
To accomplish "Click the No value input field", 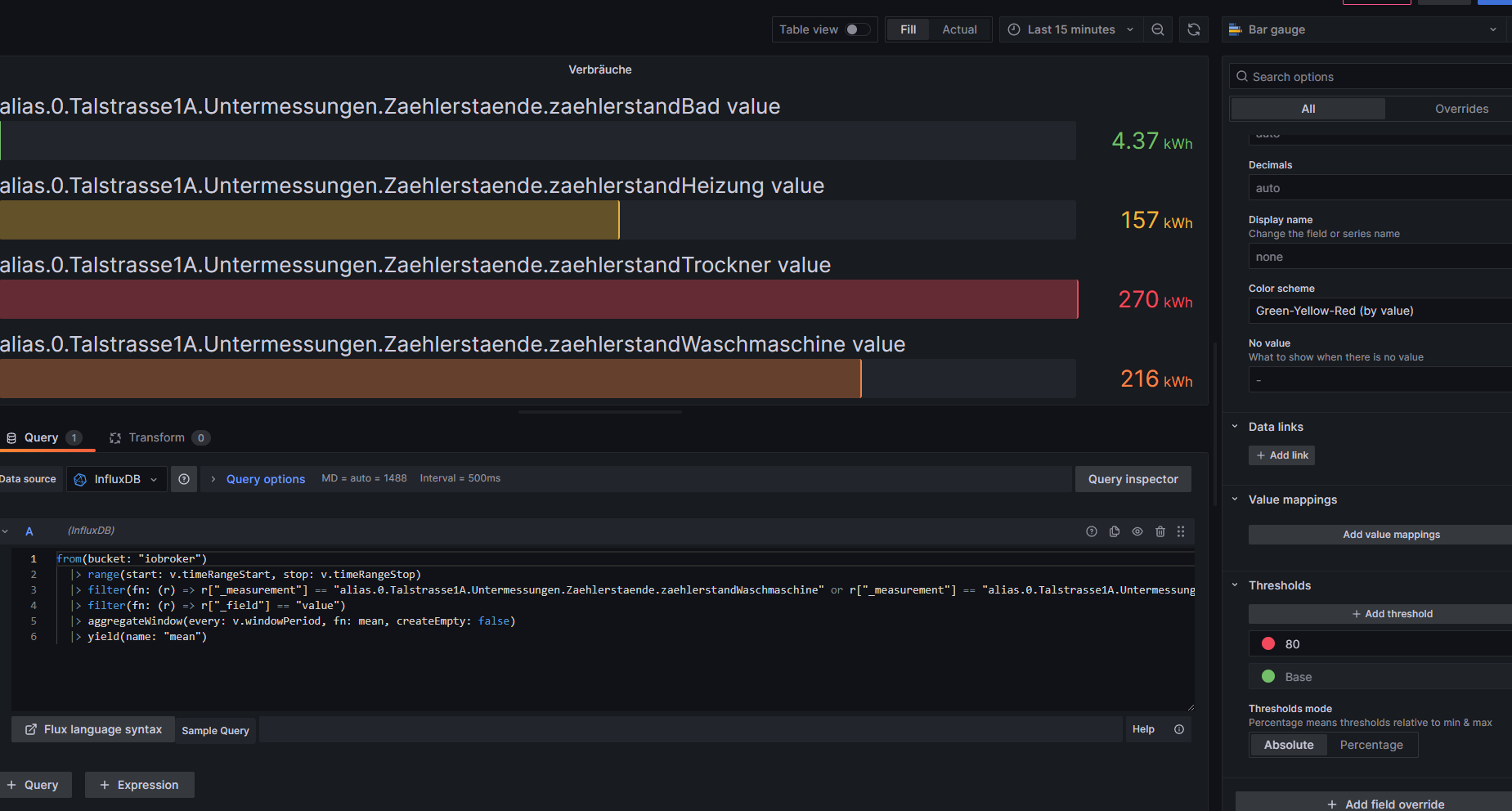I will (1380, 379).
